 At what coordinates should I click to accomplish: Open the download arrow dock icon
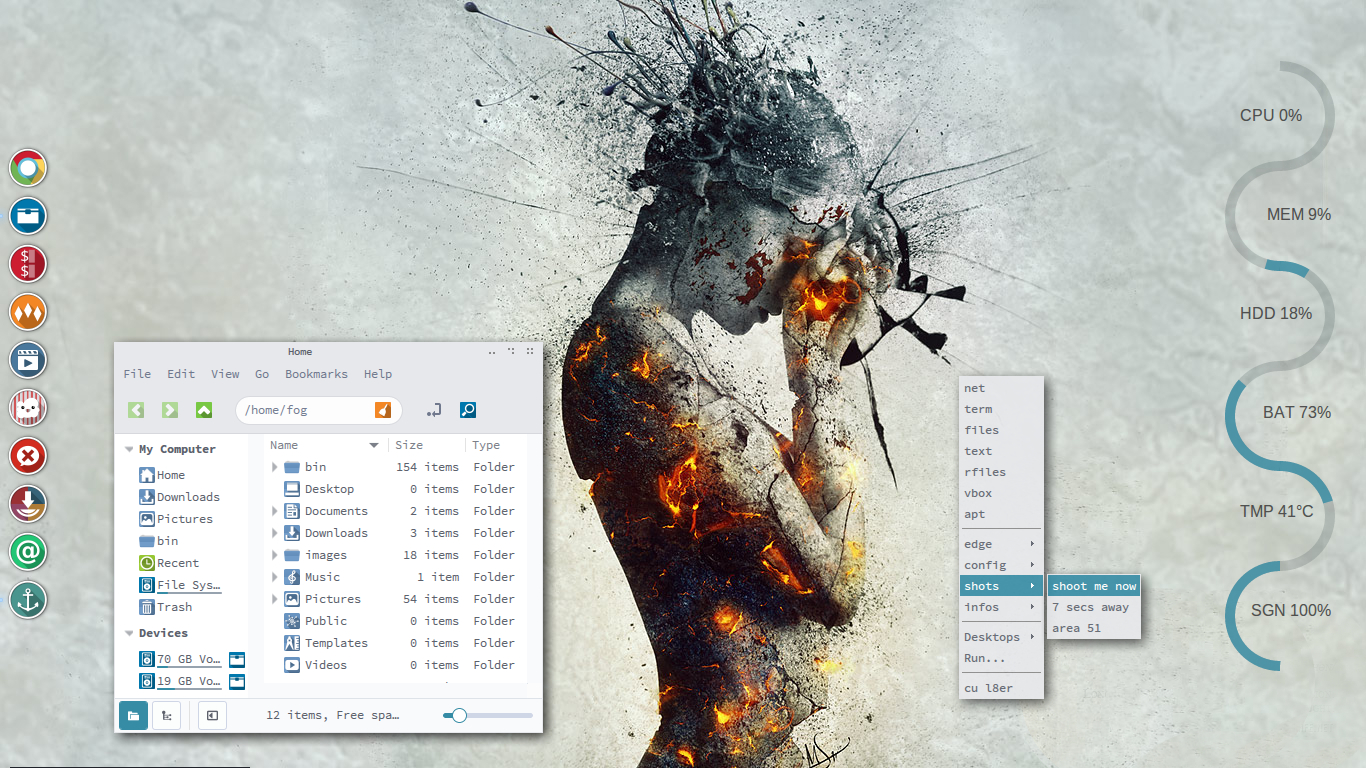28,504
